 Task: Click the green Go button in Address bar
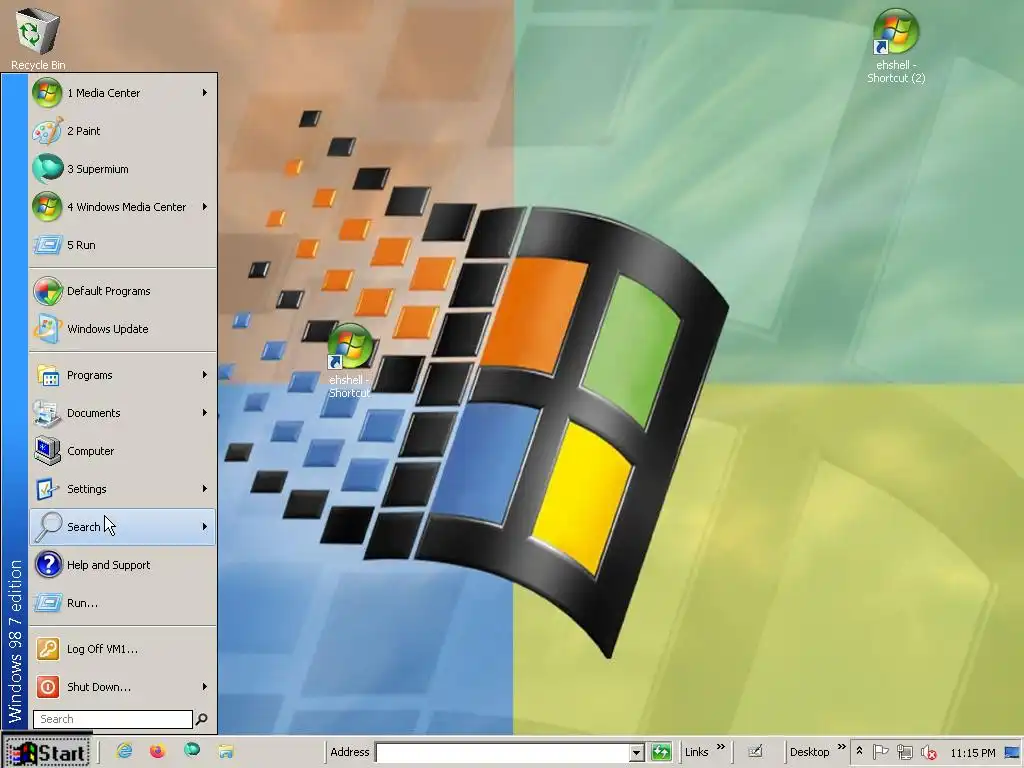(661, 752)
